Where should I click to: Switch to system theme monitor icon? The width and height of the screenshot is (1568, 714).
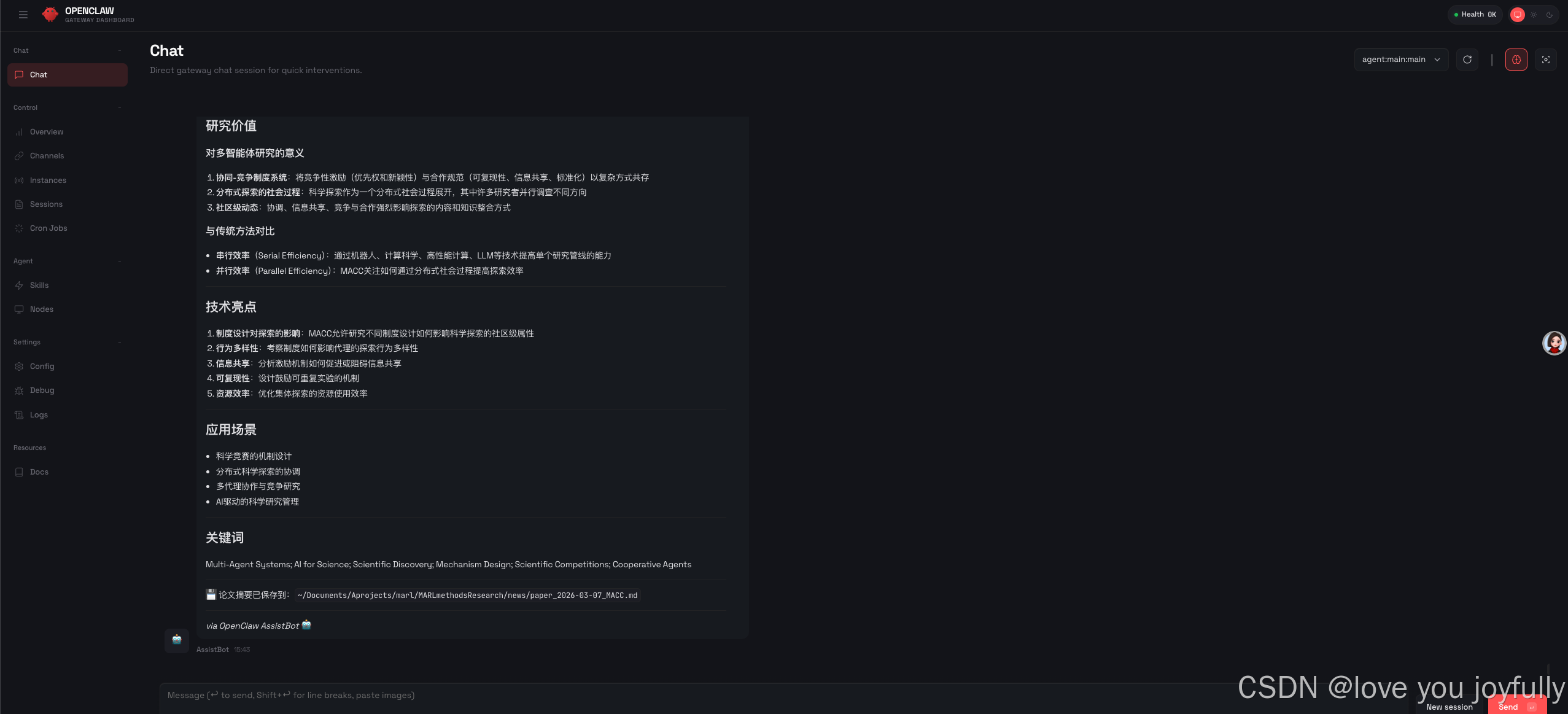tap(1517, 15)
